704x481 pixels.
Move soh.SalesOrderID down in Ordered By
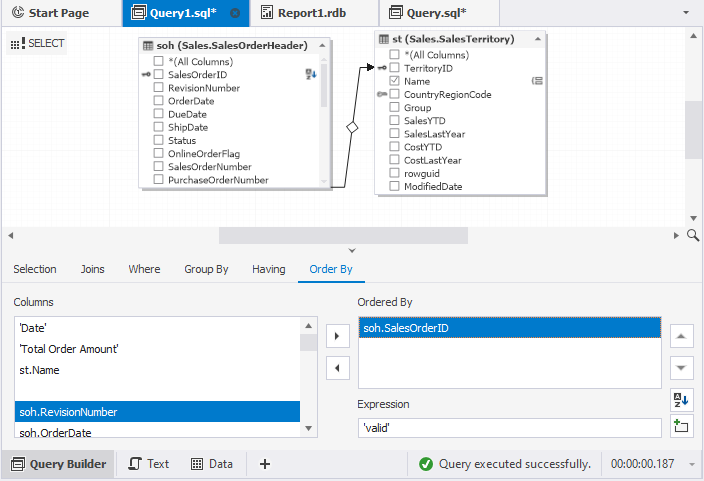click(x=681, y=368)
